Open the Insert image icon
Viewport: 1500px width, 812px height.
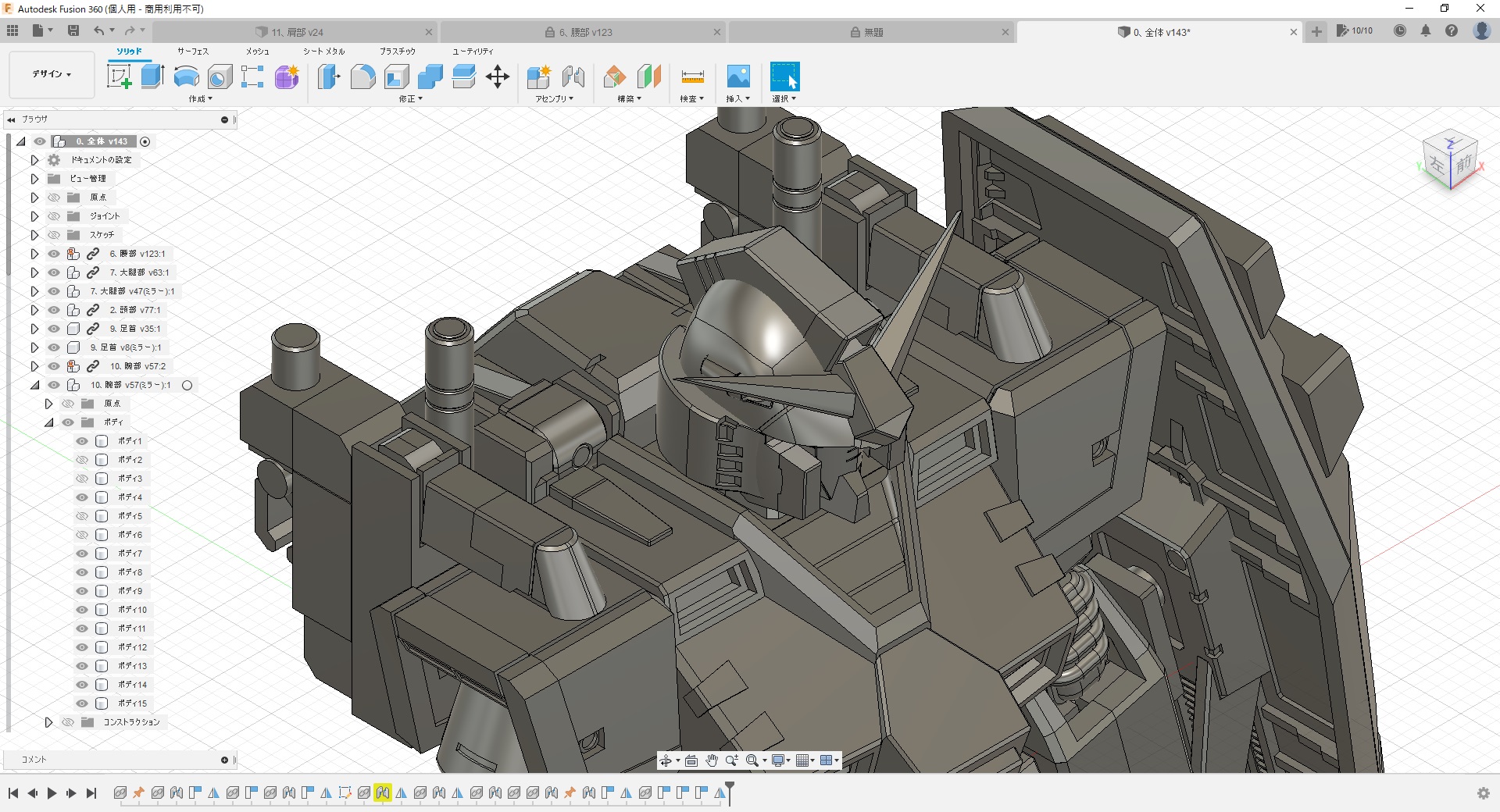coord(737,77)
